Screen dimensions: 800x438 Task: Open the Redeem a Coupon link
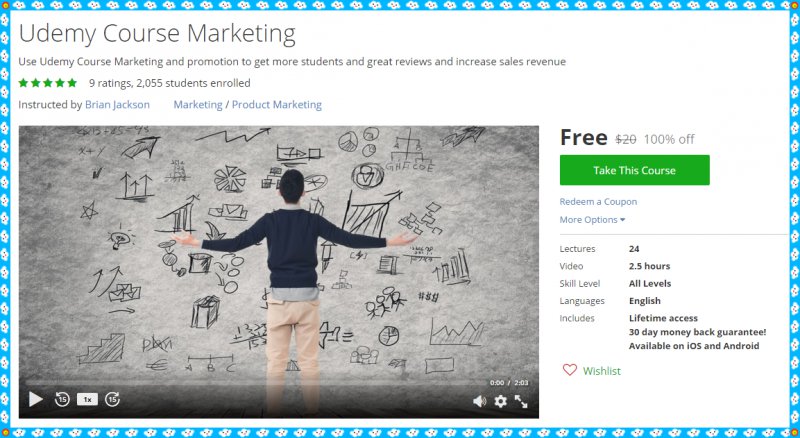click(598, 202)
